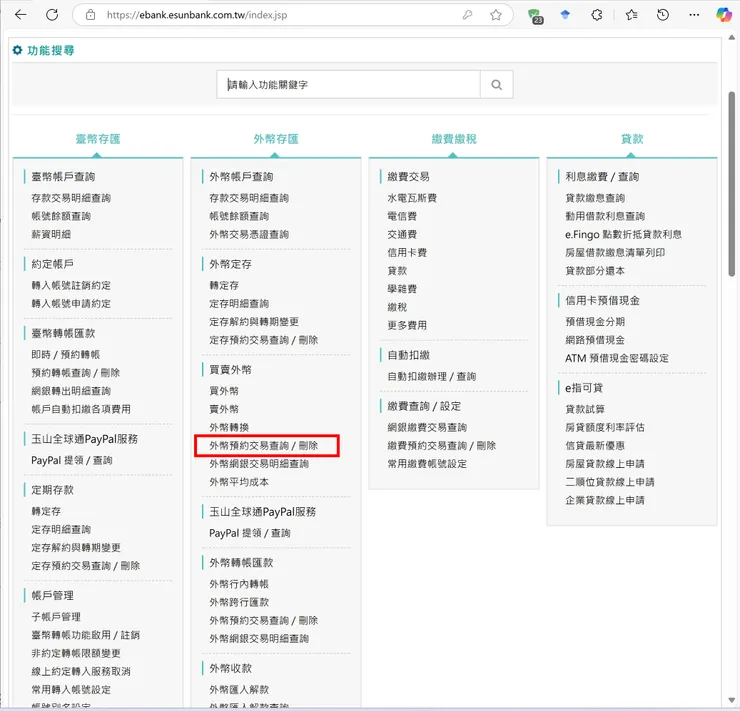This screenshot has width=740, height=711.
Task: Open the highlighted 外幣預約交易查詢 / 刪除 under 買賣外幣
Action: (263, 446)
